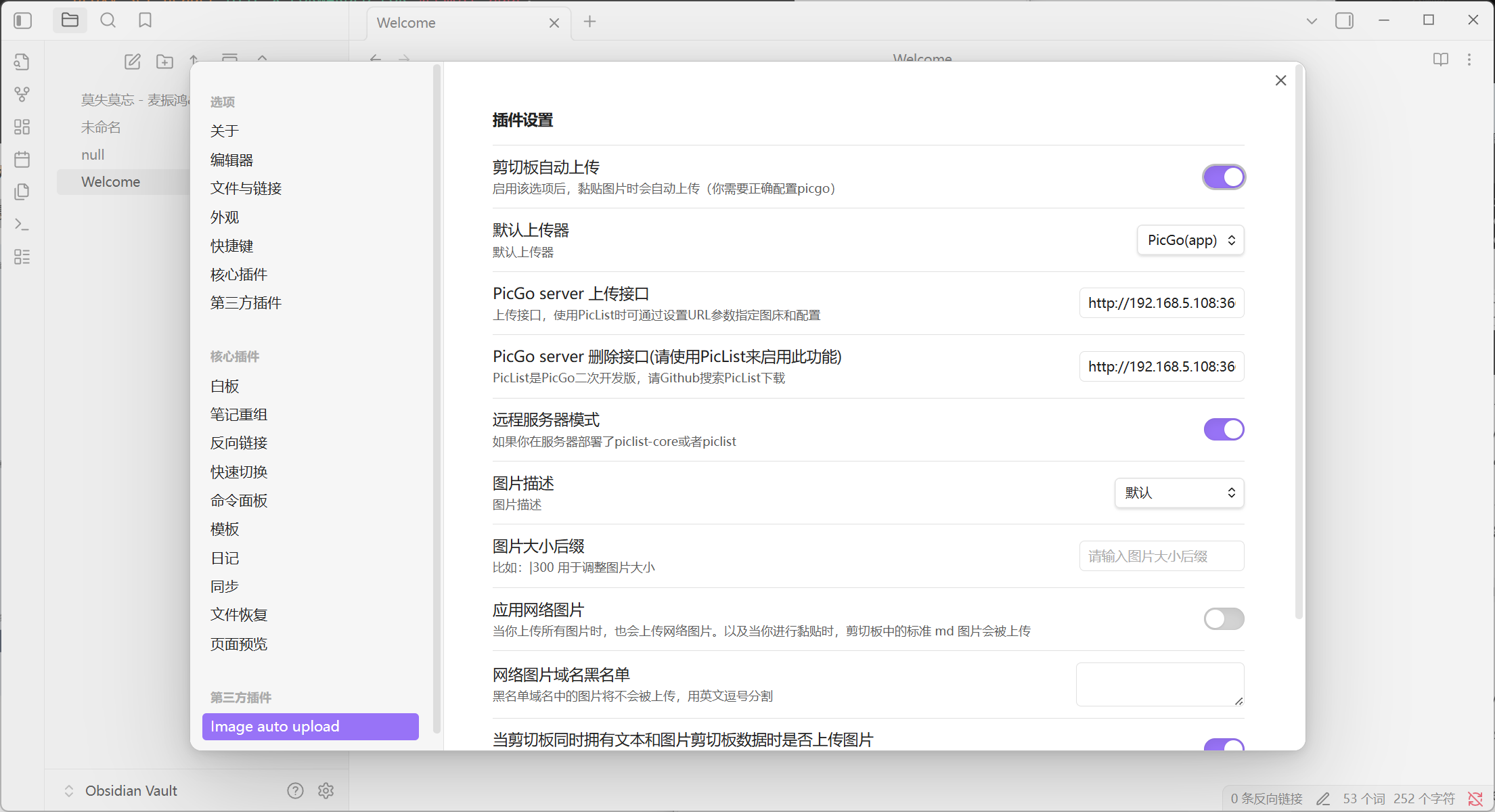The image size is (1495, 812).
Task: Enable the 应用网络图片 toggle
Action: pos(1223,618)
